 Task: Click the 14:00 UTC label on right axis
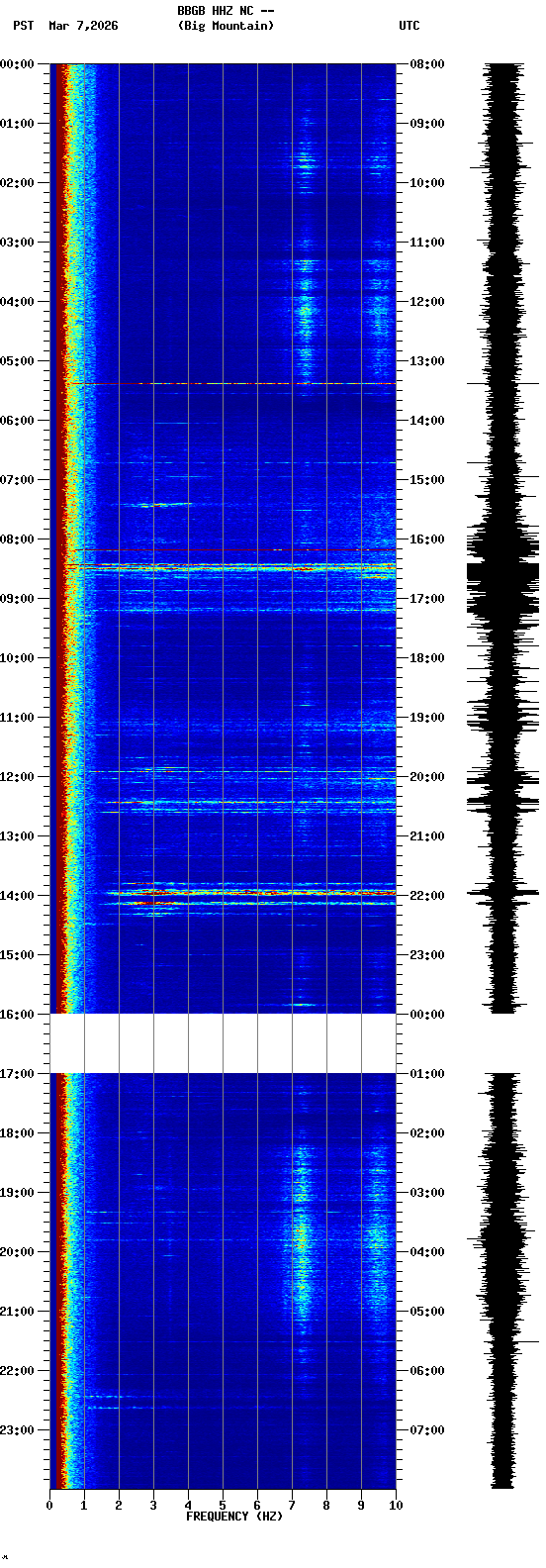click(427, 421)
